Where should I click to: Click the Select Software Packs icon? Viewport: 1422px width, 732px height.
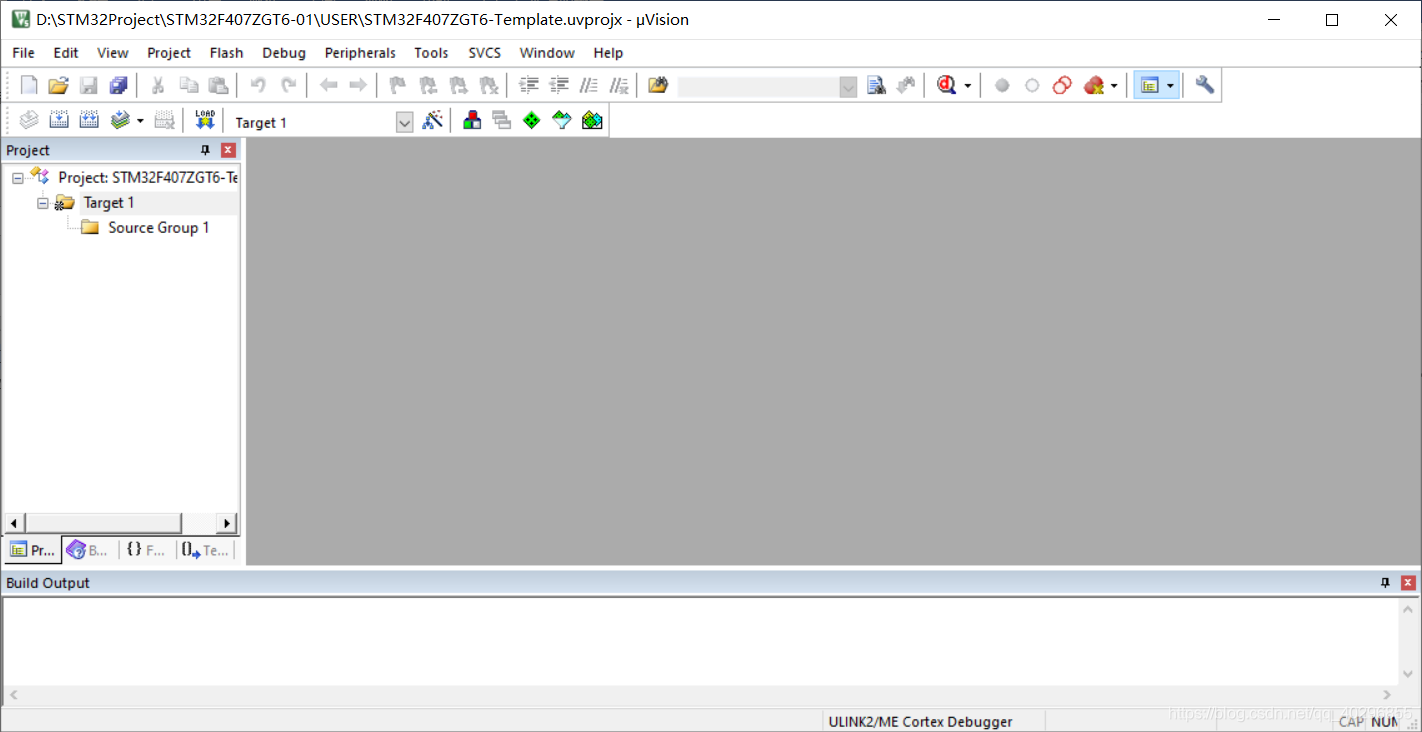[x=562, y=121]
